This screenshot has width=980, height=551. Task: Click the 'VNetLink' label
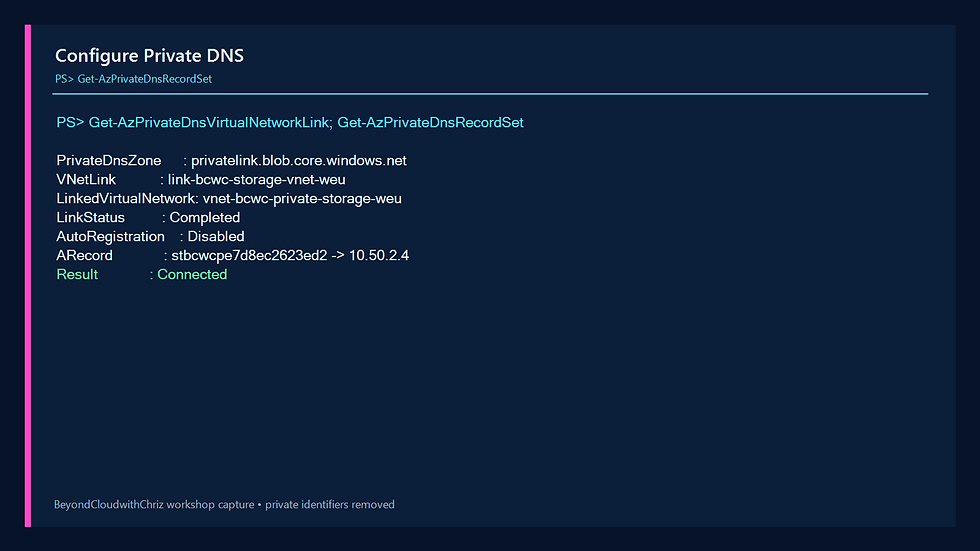click(x=86, y=180)
